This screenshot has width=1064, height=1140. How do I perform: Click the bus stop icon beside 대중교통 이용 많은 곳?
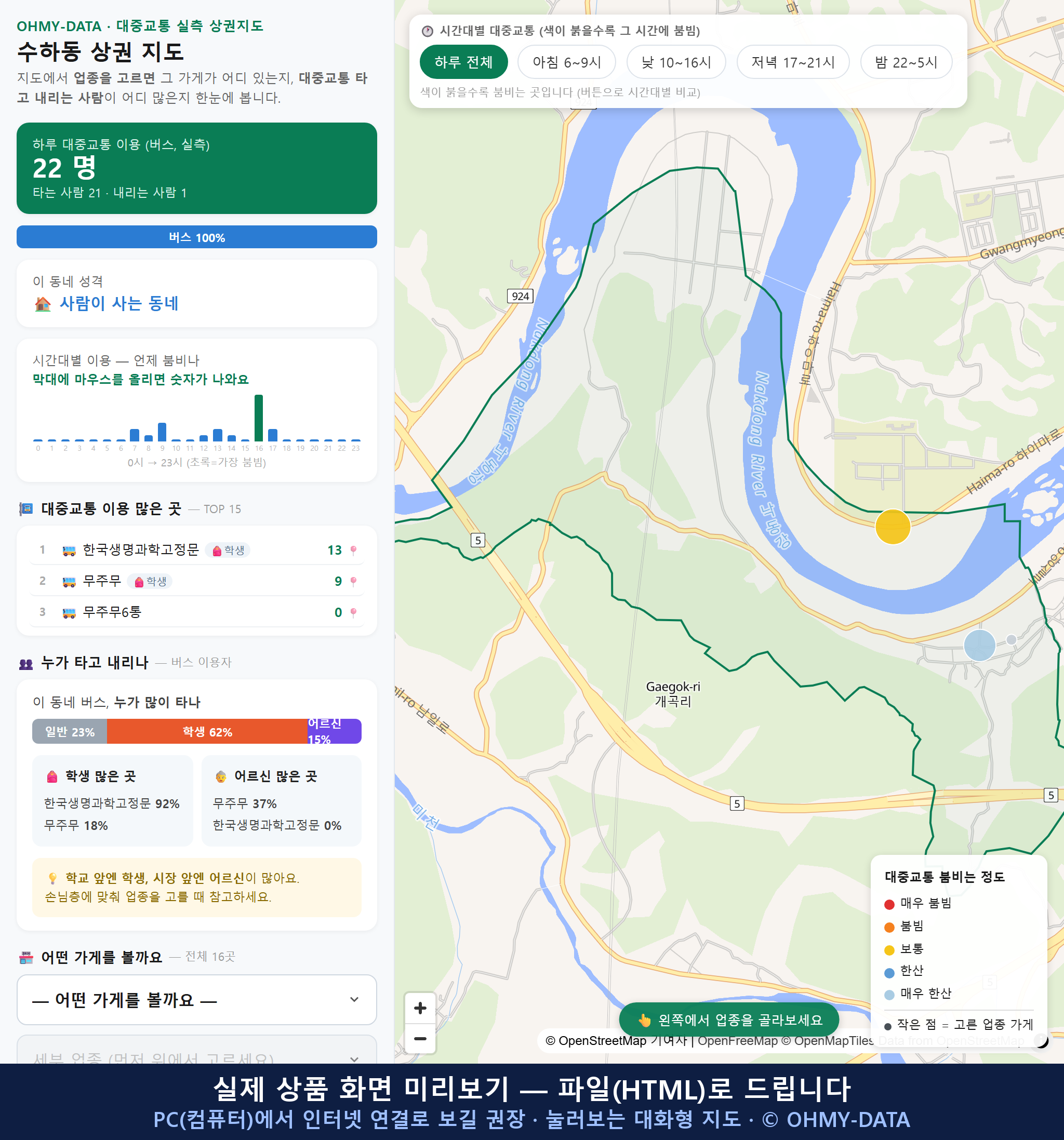click(x=26, y=508)
